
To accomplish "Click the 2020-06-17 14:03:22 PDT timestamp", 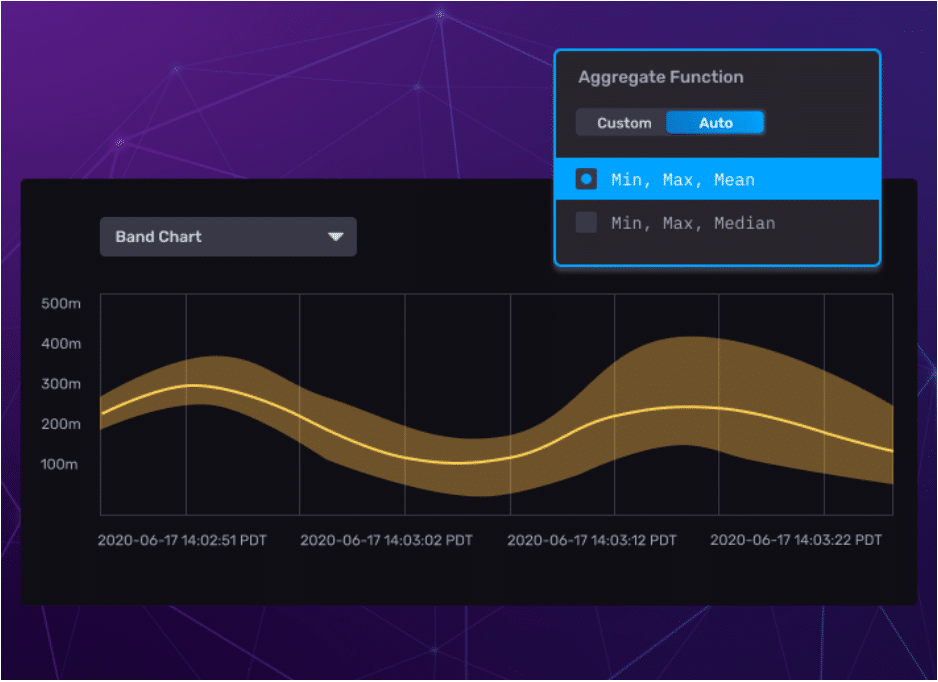I will pos(795,540).
